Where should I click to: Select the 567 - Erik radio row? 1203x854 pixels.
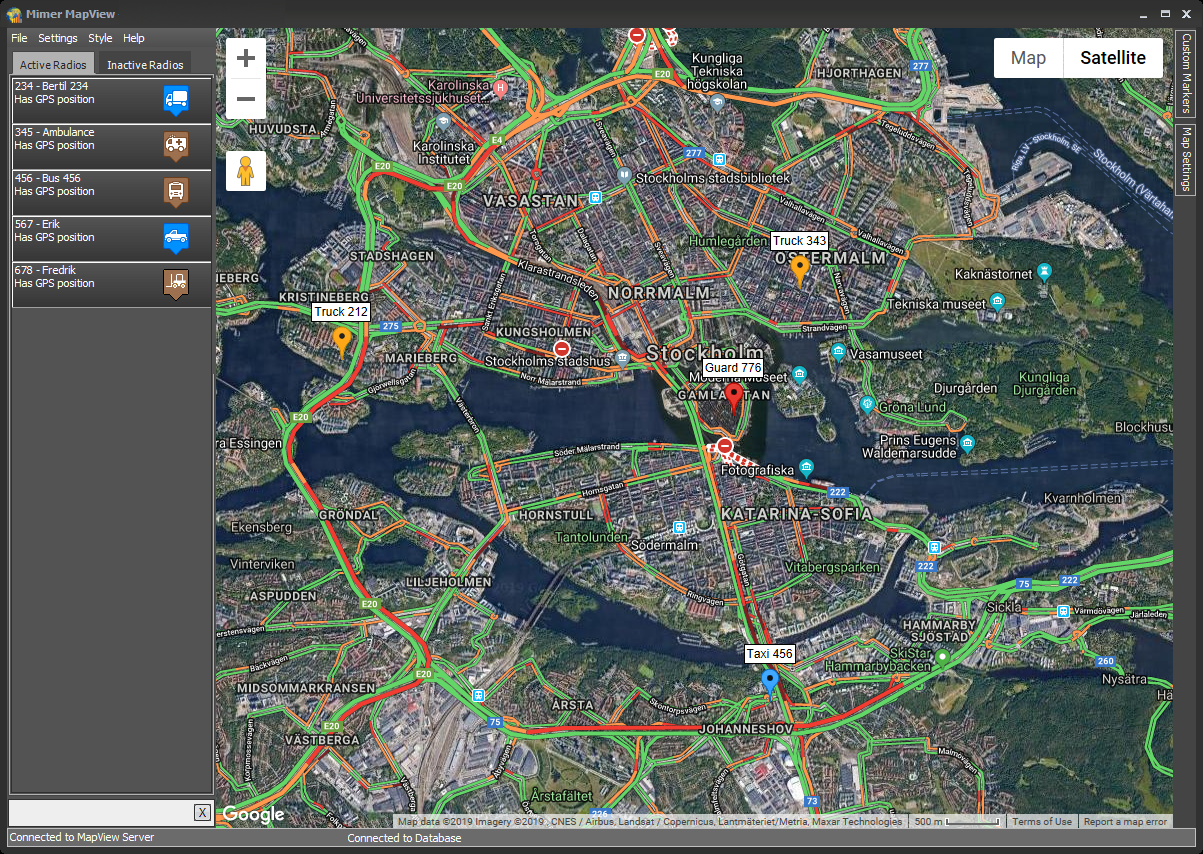pyautogui.click(x=111, y=238)
